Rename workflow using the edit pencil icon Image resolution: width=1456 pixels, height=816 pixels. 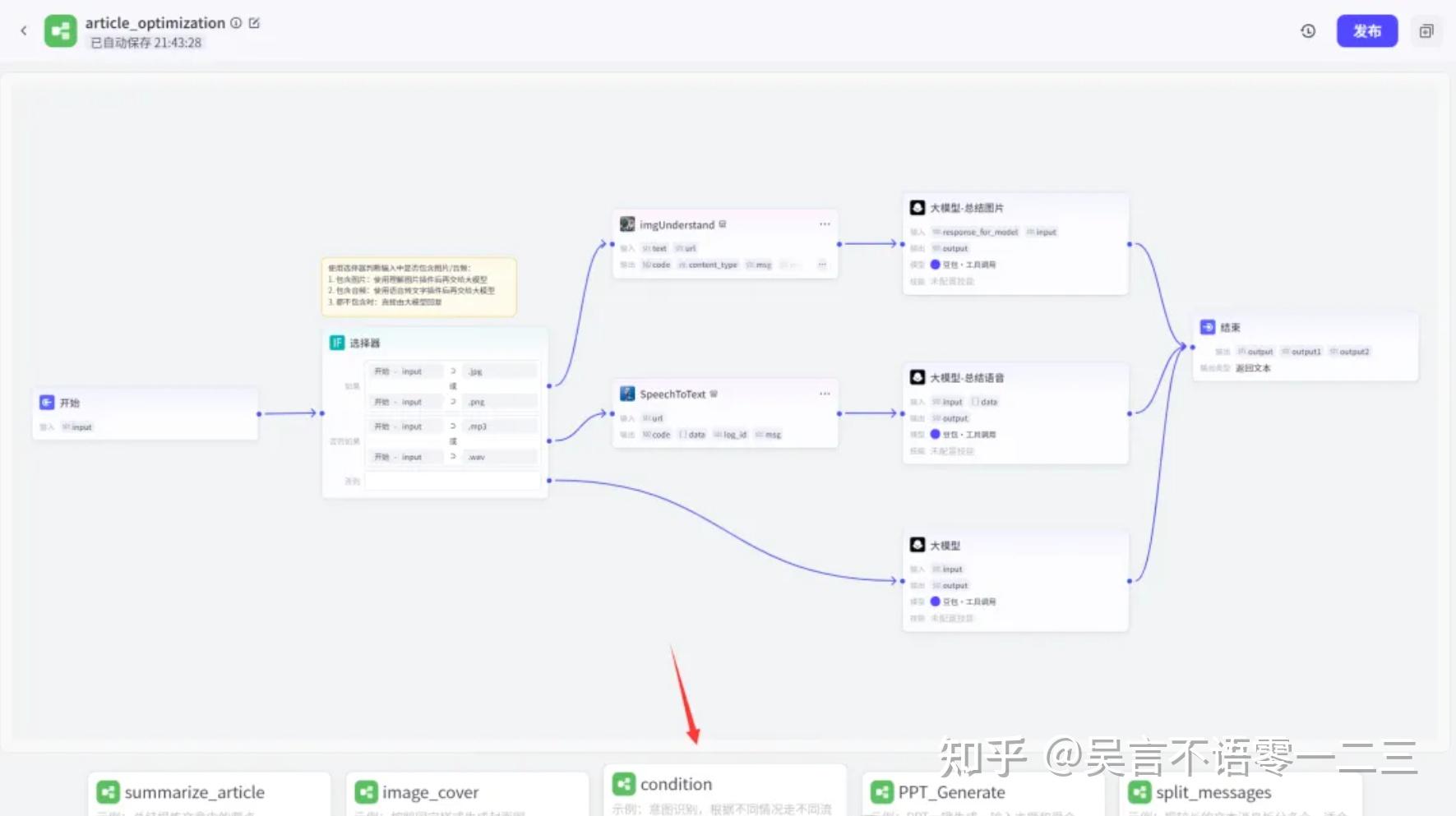pyautogui.click(x=255, y=23)
